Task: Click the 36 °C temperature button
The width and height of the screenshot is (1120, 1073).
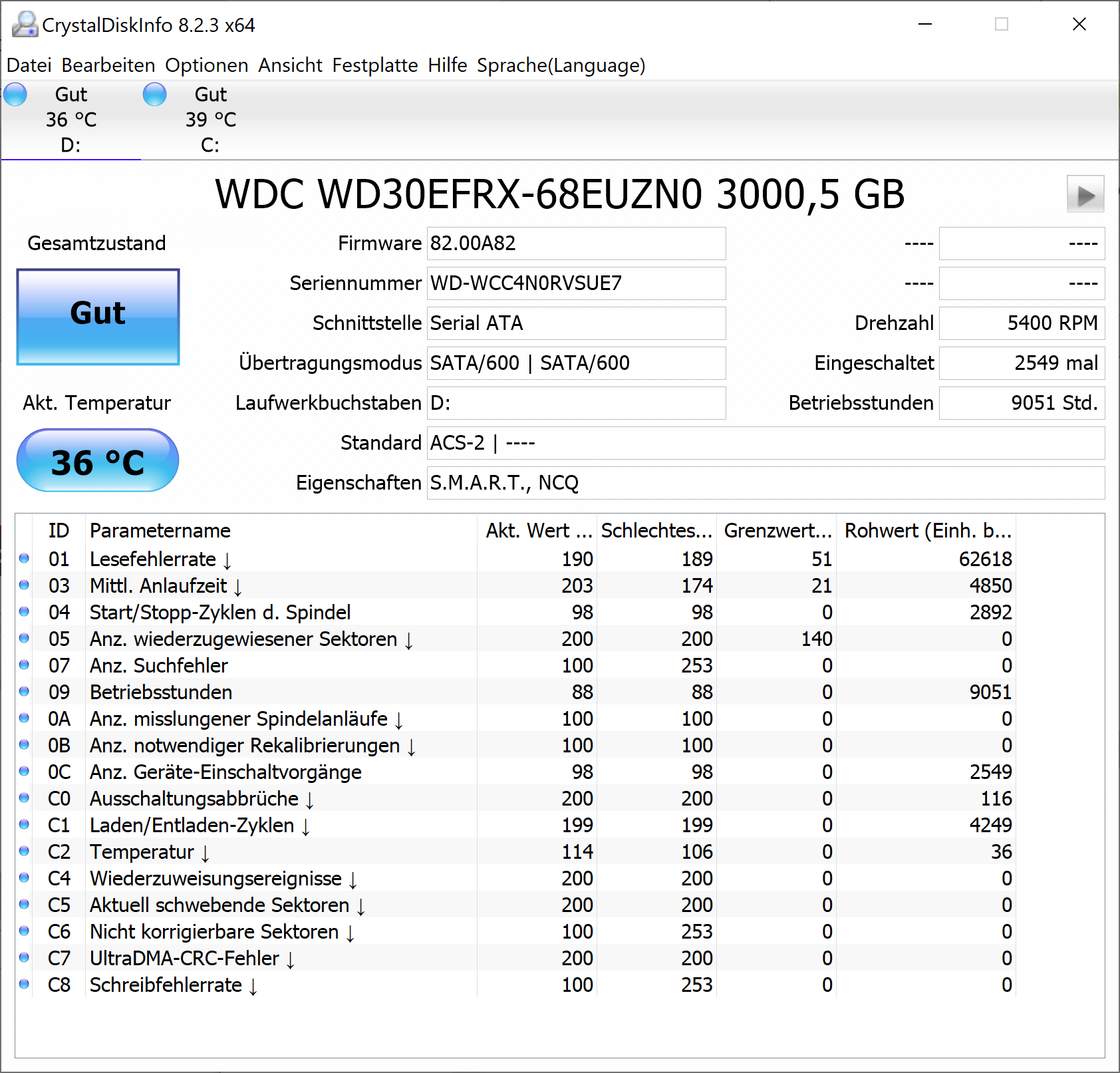Action: pyautogui.click(x=98, y=460)
